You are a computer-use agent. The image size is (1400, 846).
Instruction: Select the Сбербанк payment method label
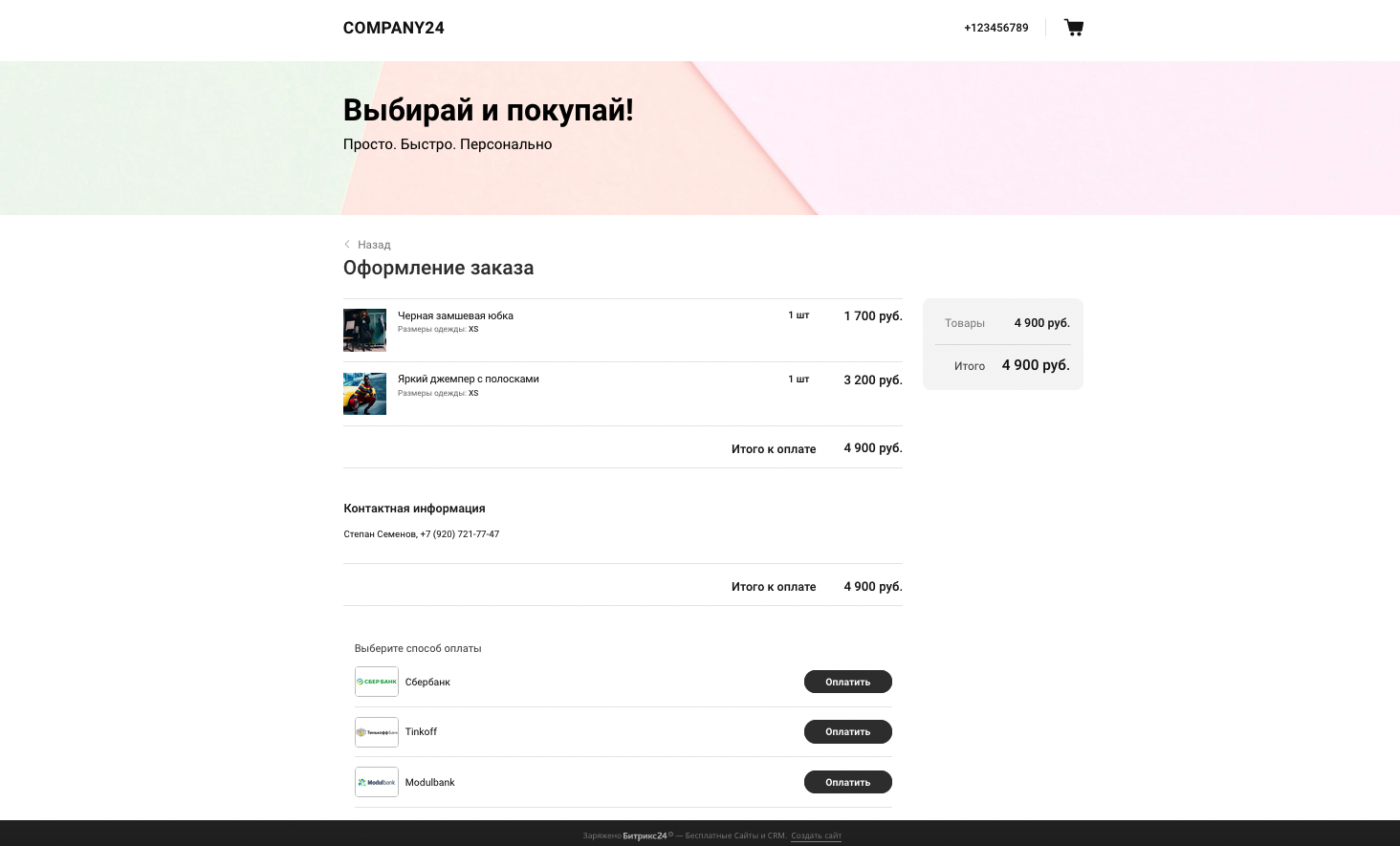427,682
